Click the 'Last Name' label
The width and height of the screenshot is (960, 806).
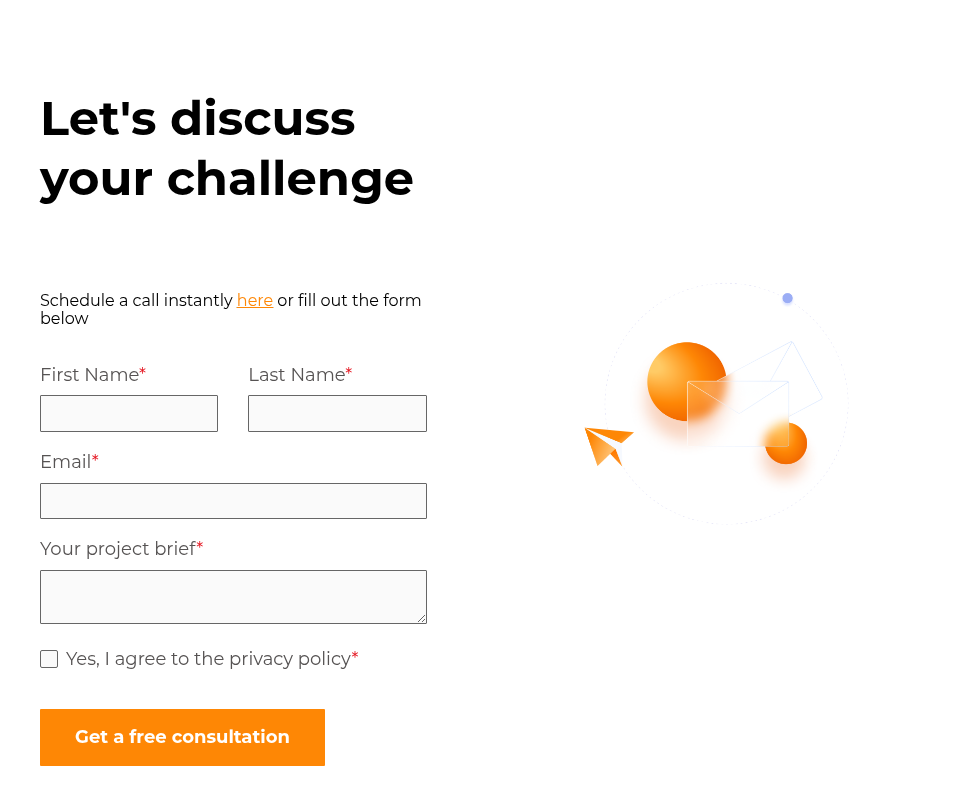click(x=296, y=375)
